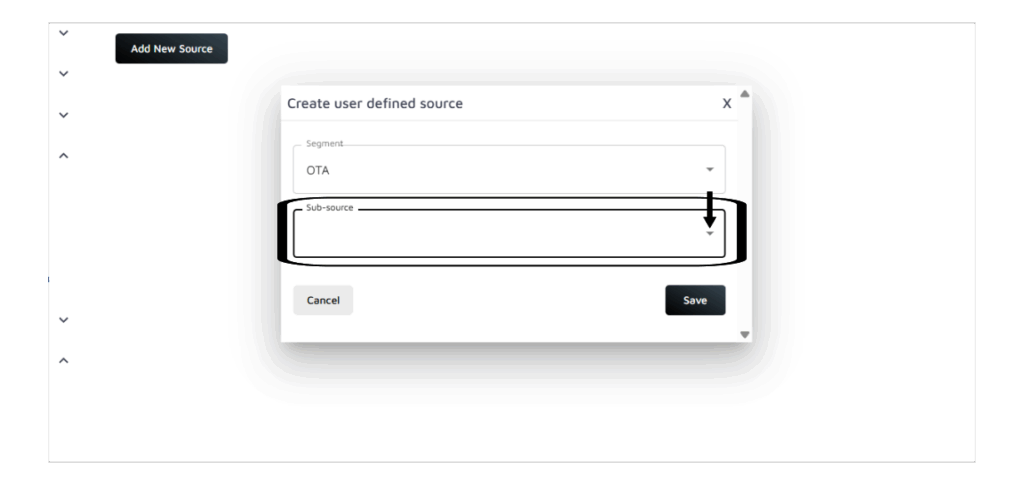Expand the topmost sidebar chevron

tap(63, 33)
